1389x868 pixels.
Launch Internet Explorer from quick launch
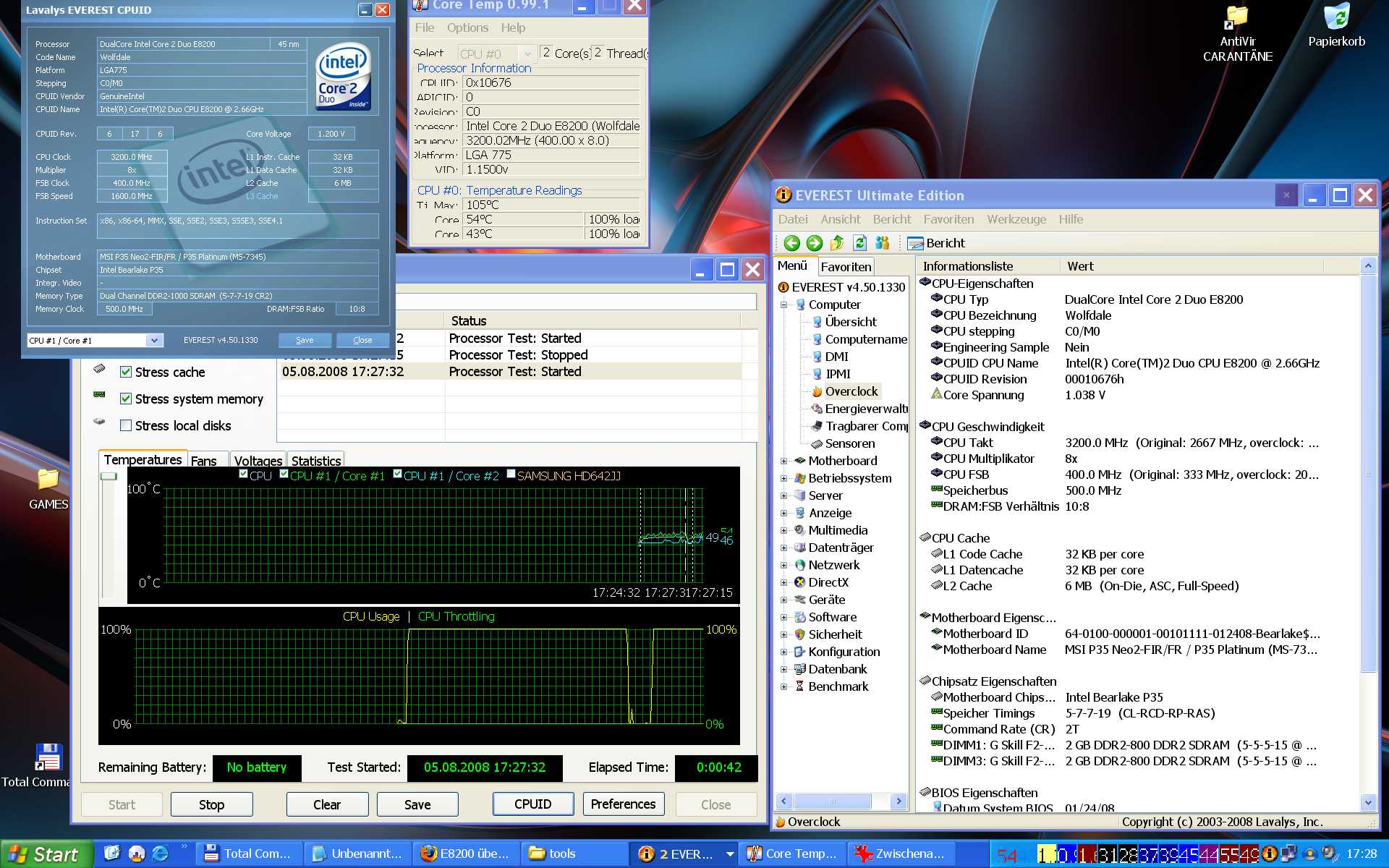tap(160, 854)
